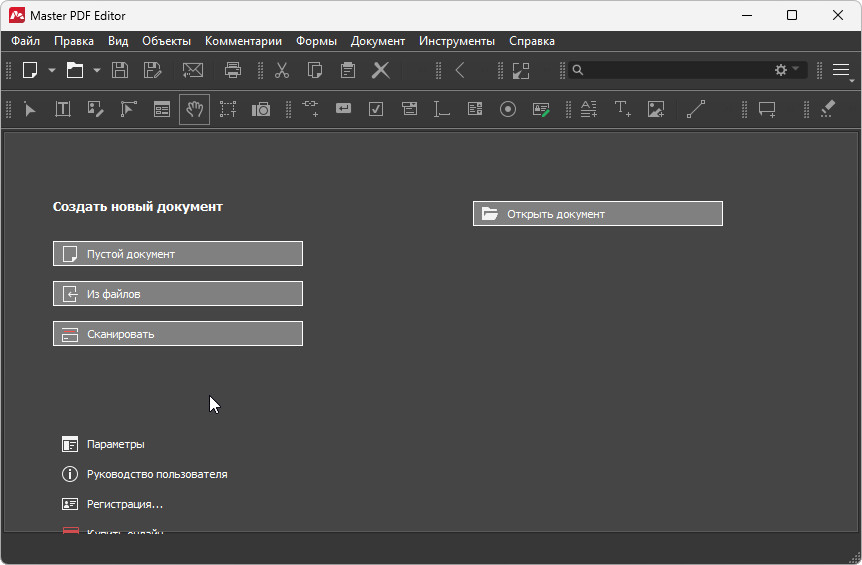Open the Инструменты menu

(x=457, y=41)
